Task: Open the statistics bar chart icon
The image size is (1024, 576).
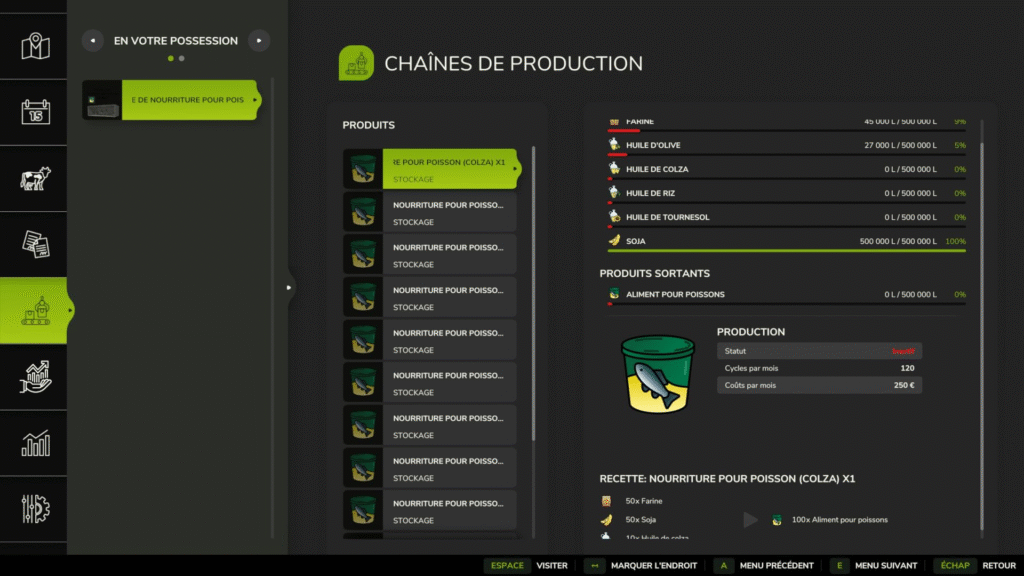Action: [35, 444]
